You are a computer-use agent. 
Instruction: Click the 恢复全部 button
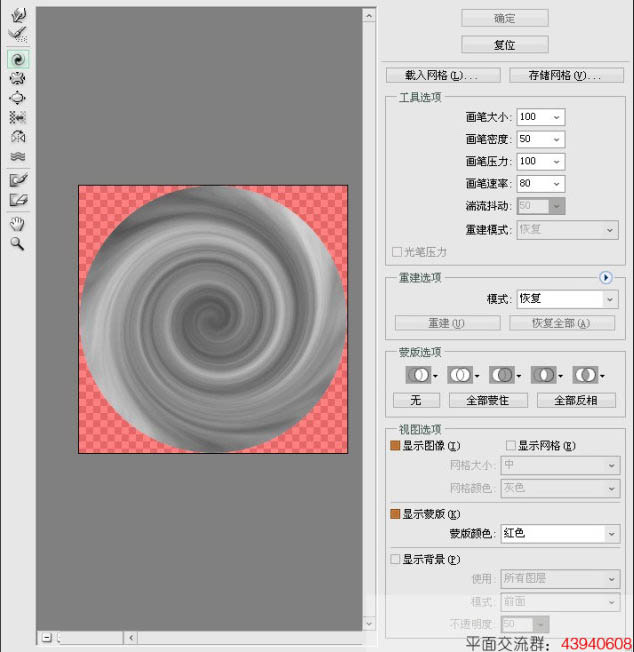(x=562, y=323)
